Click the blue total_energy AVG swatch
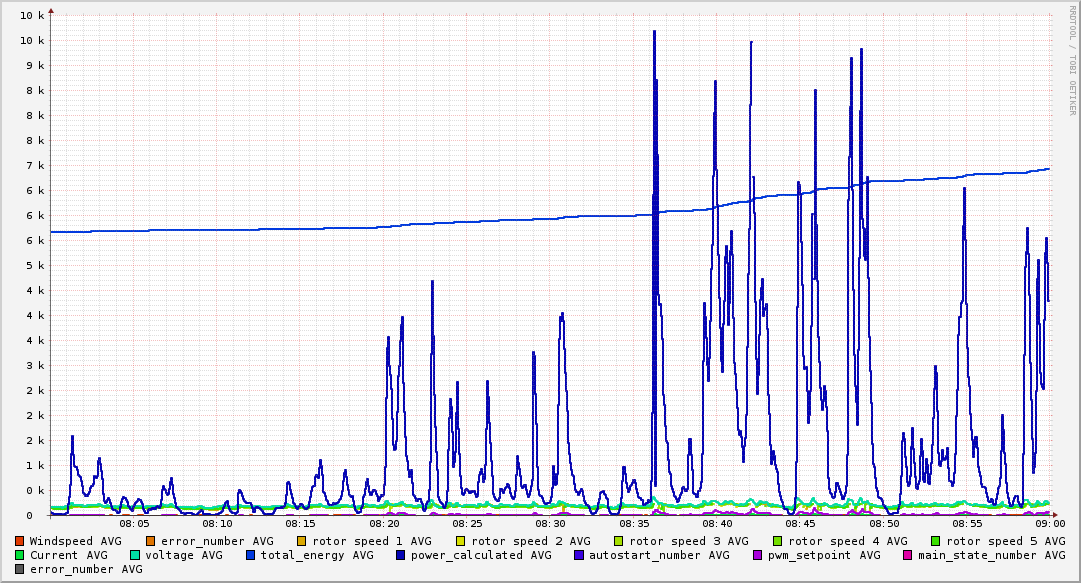 [x=251, y=555]
